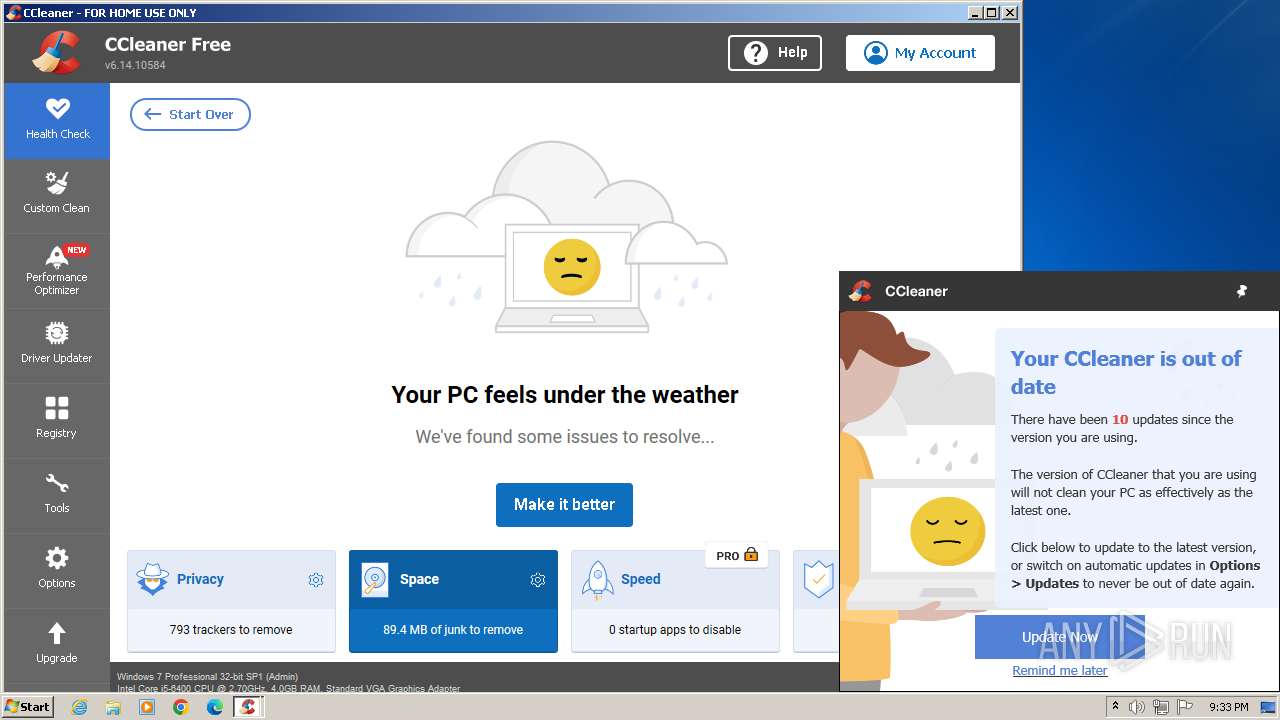Open Options in sidebar
The width and height of the screenshot is (1280, 720).
coord(57,571)
